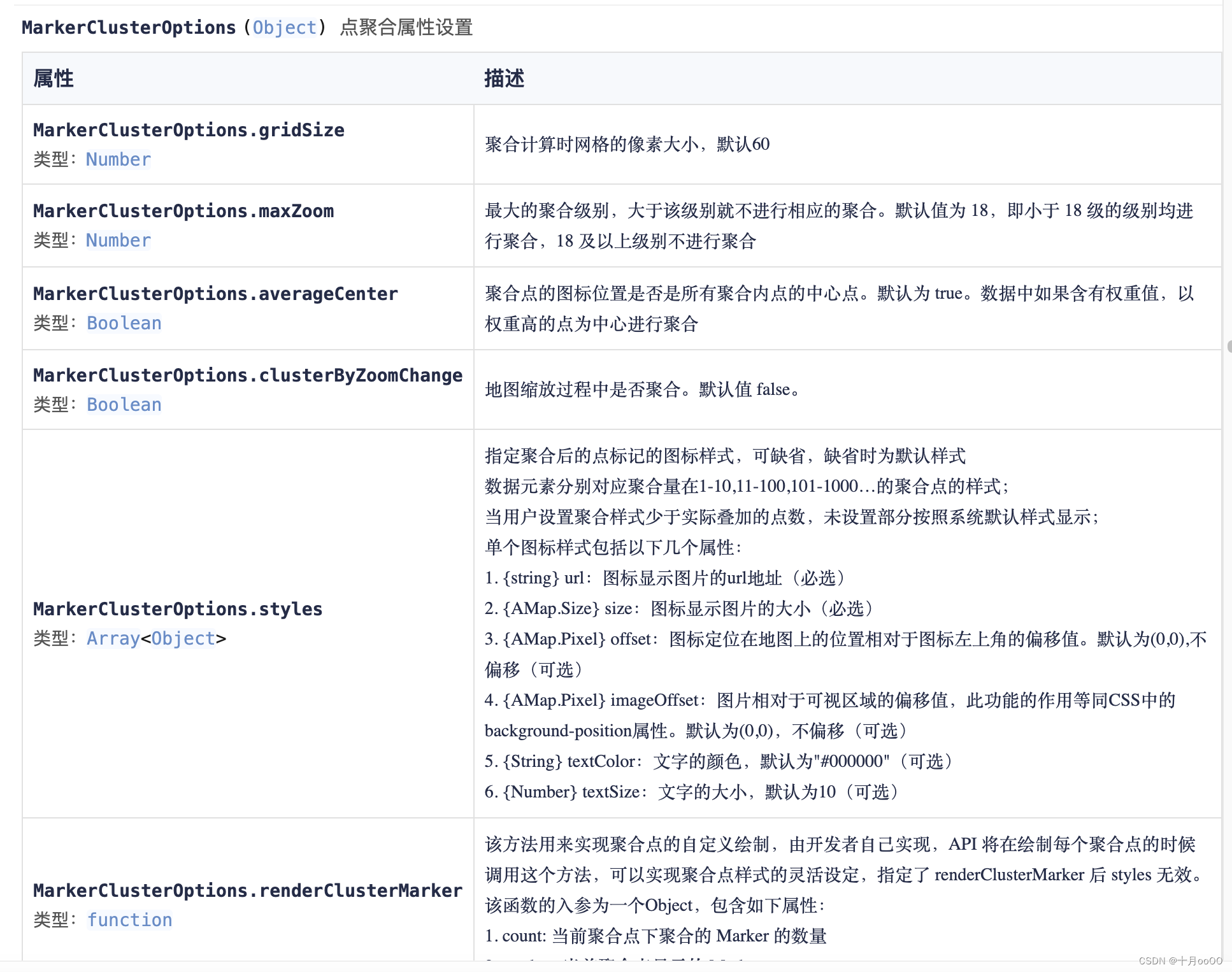Open the Object type link in heading
The image size is (1232, 972).
coord(284,27)
